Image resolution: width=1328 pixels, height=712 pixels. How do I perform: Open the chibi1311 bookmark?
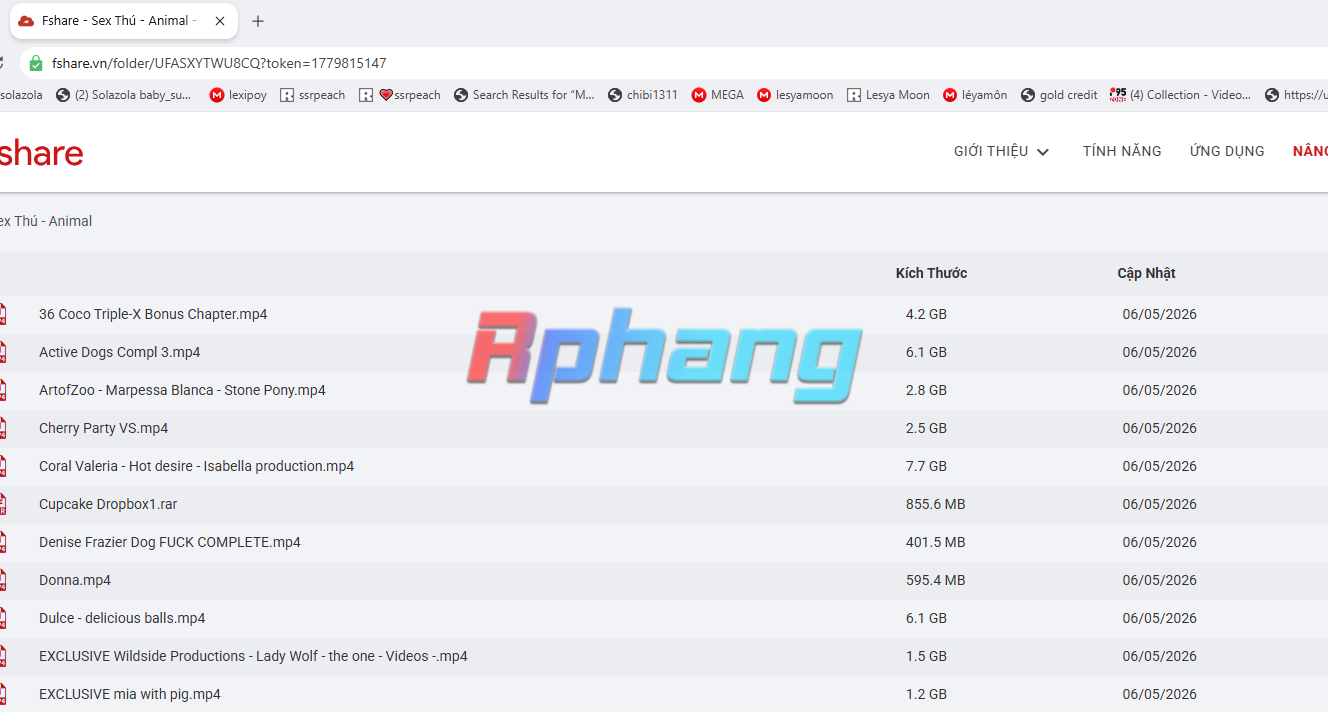643,95
